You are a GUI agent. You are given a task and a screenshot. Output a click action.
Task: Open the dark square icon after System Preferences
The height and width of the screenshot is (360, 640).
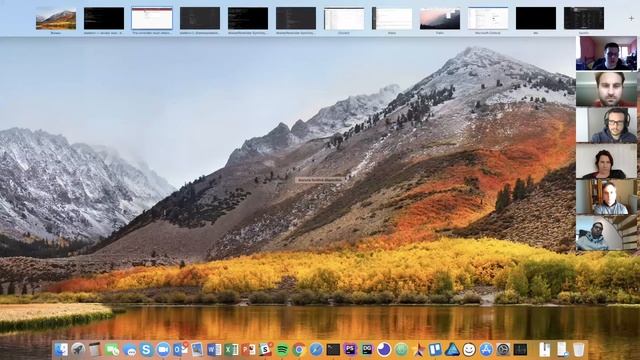(520, 350)
